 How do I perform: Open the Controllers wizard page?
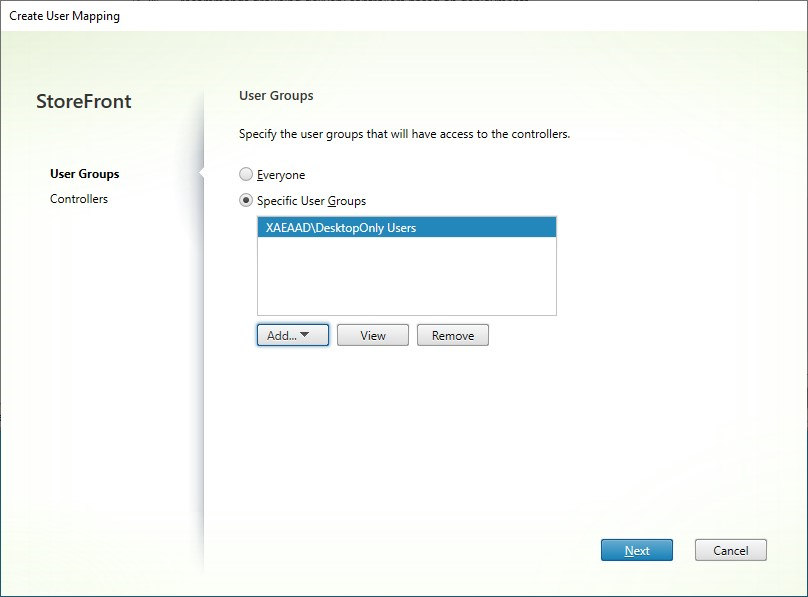click(78, 198)
